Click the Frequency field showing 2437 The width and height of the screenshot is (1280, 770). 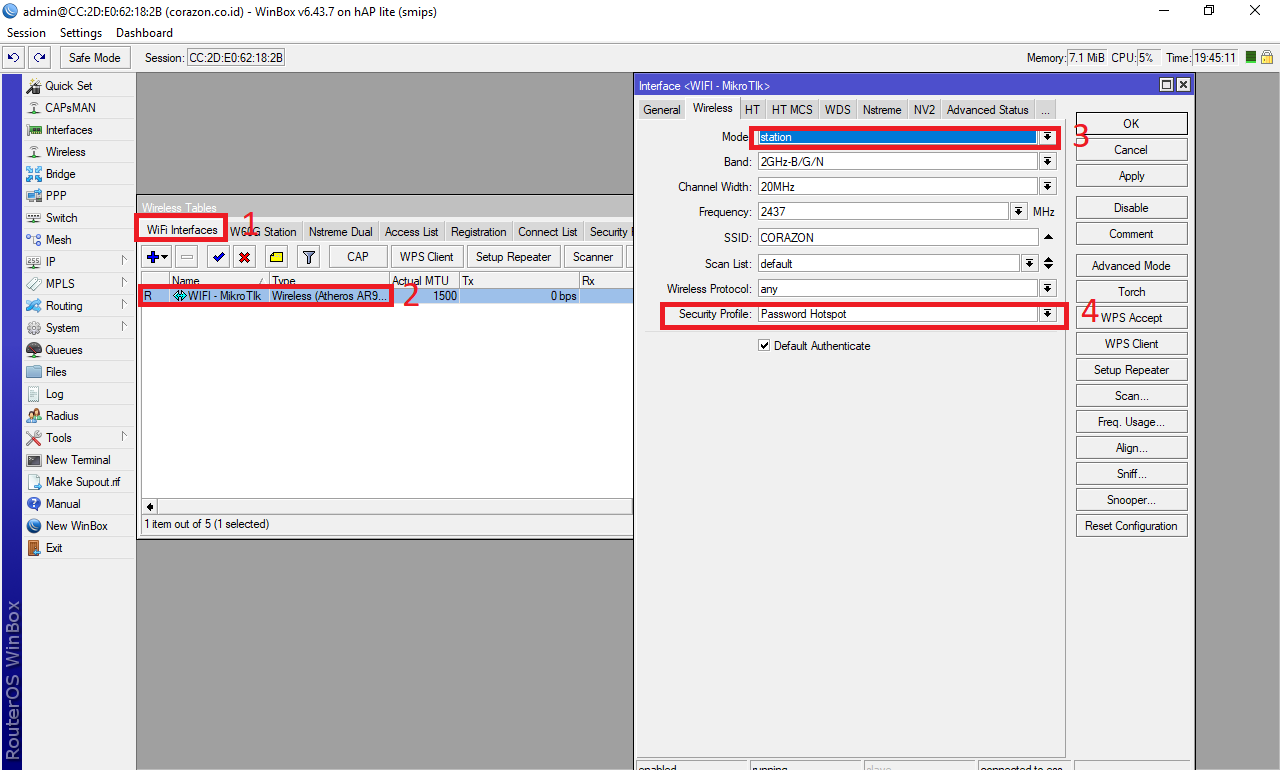click(x=883, y=212)
